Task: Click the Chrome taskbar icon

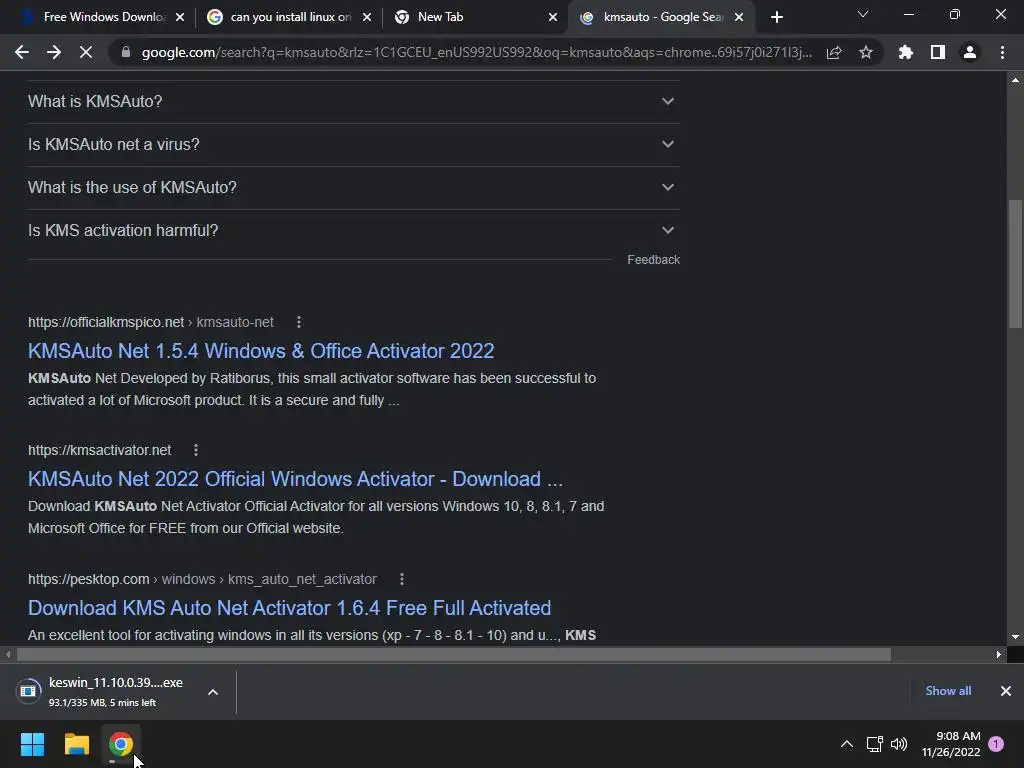Action: (121, 744)
